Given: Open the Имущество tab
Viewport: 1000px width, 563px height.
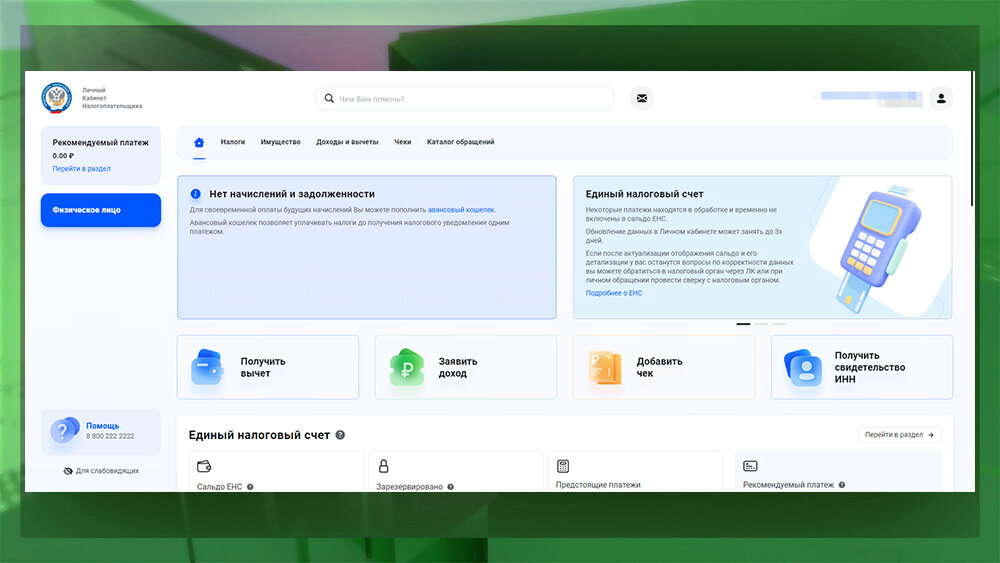Looking at the screenshot, I should point(281,142).
